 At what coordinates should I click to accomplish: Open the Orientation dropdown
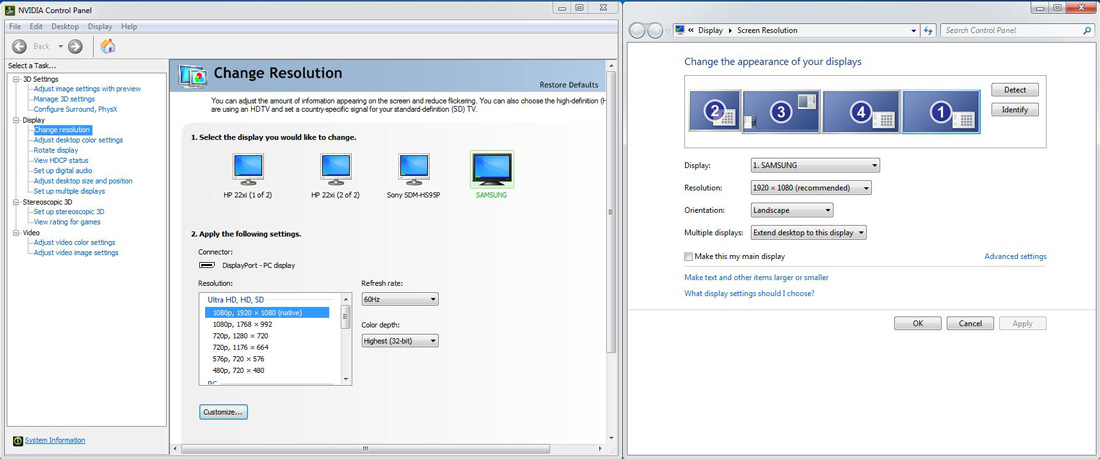(791, 210)
